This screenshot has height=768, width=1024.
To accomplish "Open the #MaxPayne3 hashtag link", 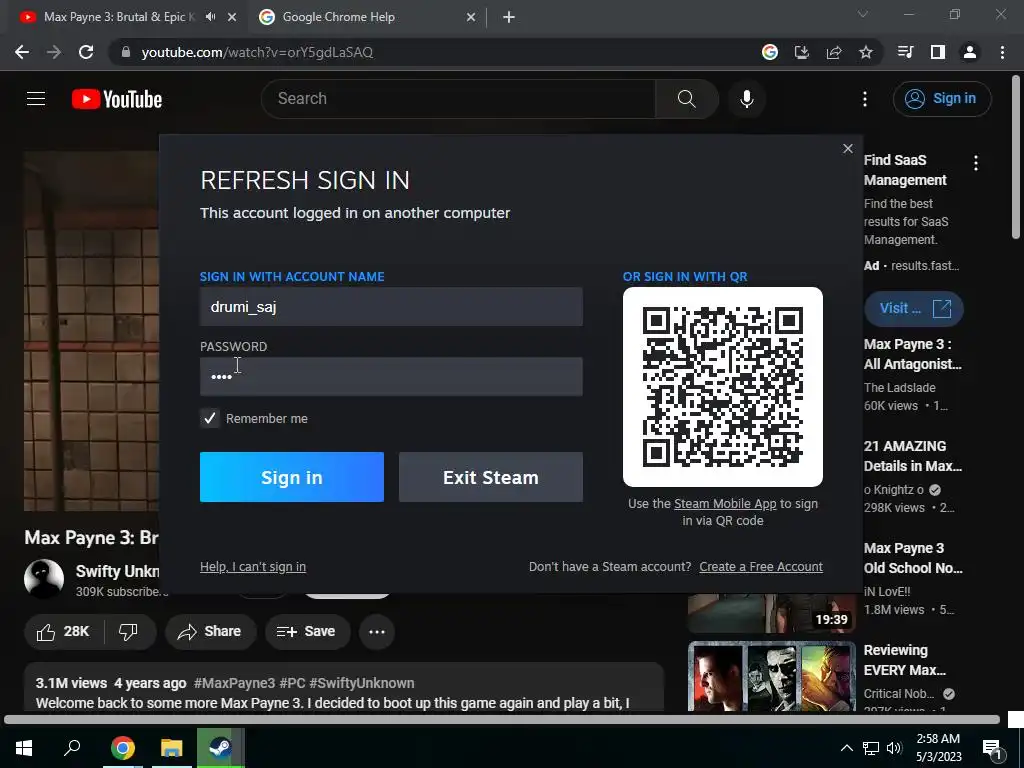I will (x=234, y=683).
